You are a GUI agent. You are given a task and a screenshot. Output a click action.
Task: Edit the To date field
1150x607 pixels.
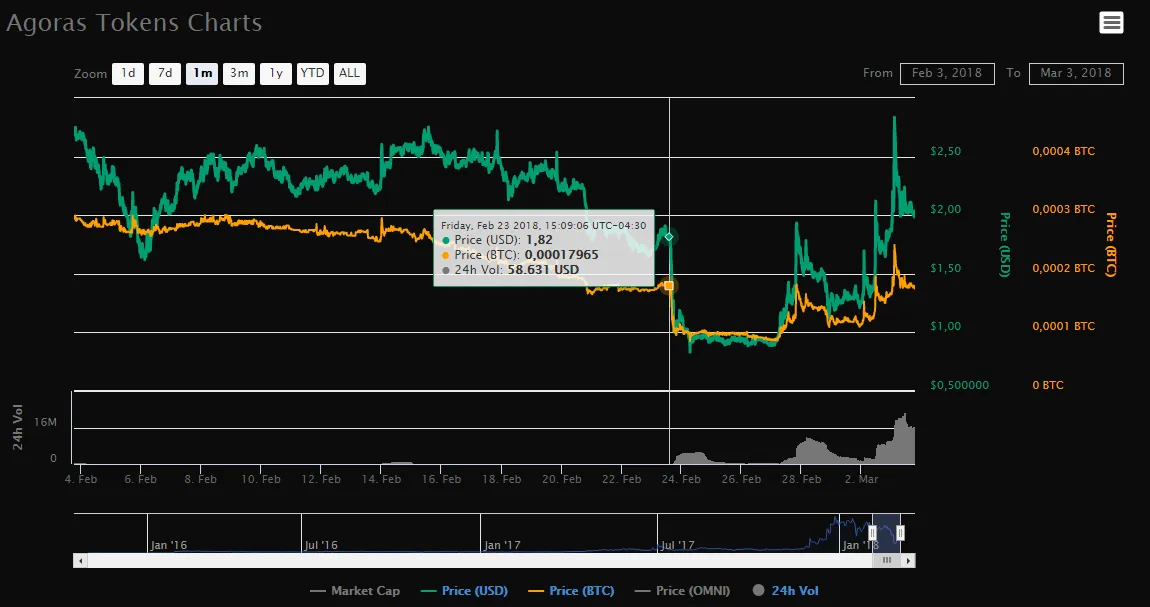[x=1076, y=73]
